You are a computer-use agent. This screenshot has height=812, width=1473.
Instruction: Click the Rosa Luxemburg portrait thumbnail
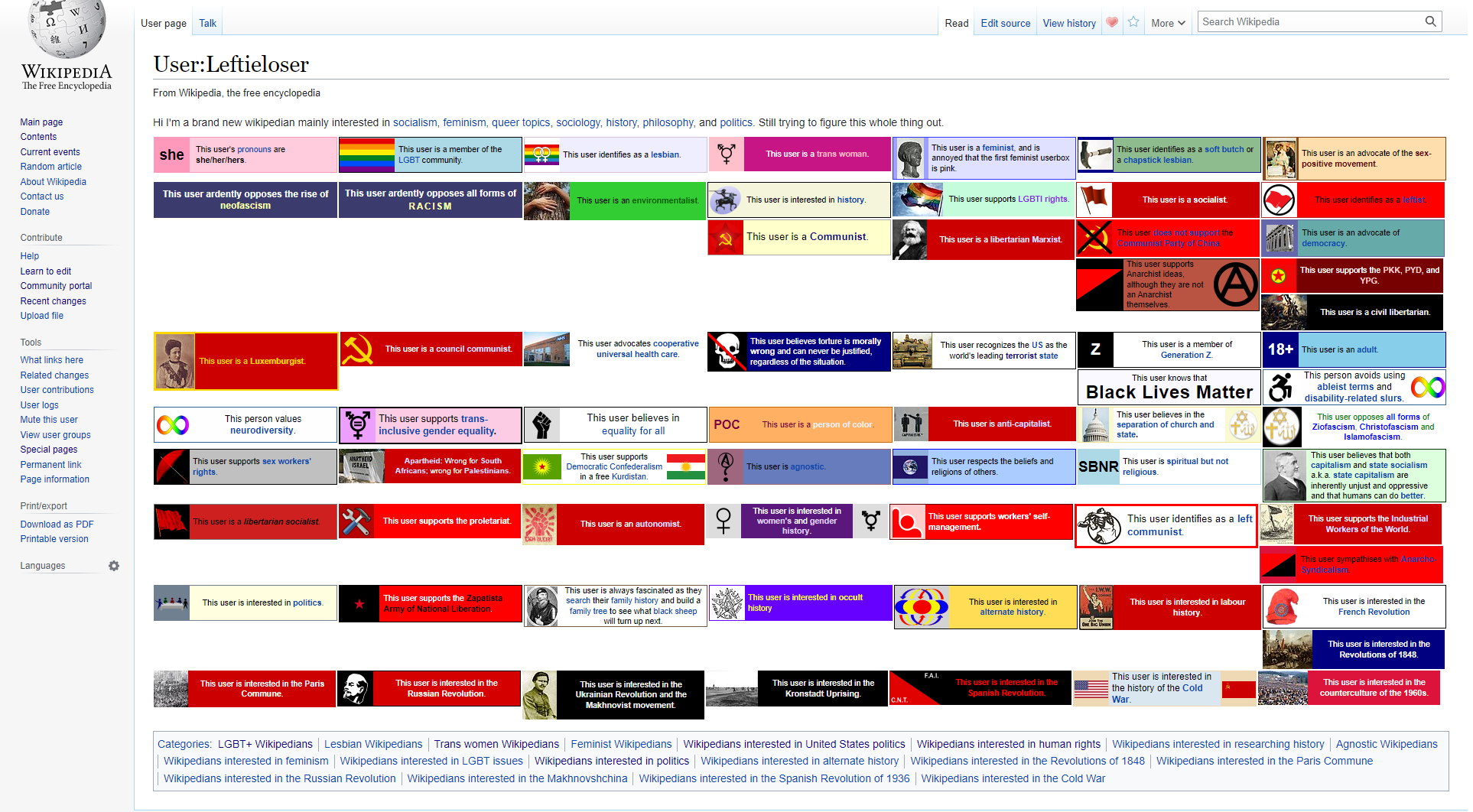175,361
